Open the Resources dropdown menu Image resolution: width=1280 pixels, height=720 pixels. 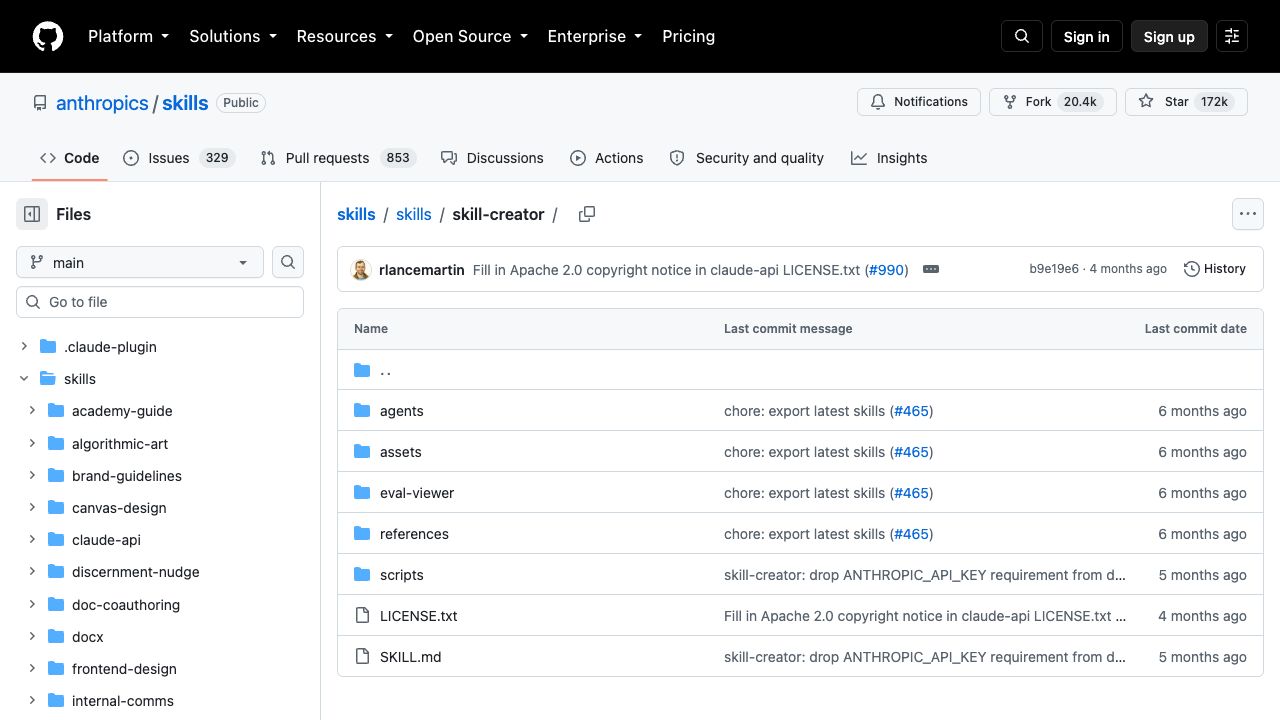tap(344, 36)
